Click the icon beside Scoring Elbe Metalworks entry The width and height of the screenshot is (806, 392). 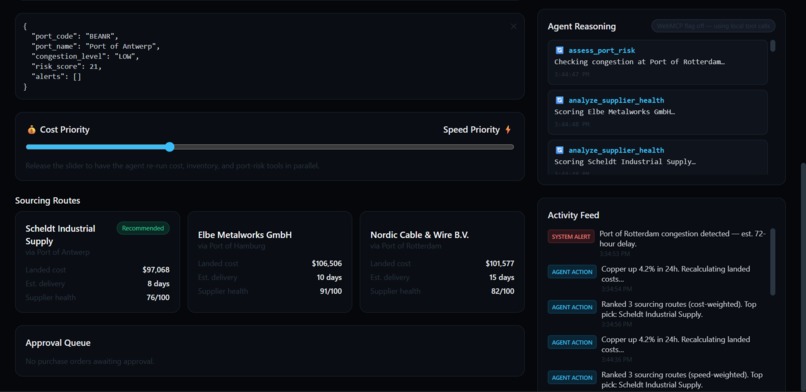(560, 100)
